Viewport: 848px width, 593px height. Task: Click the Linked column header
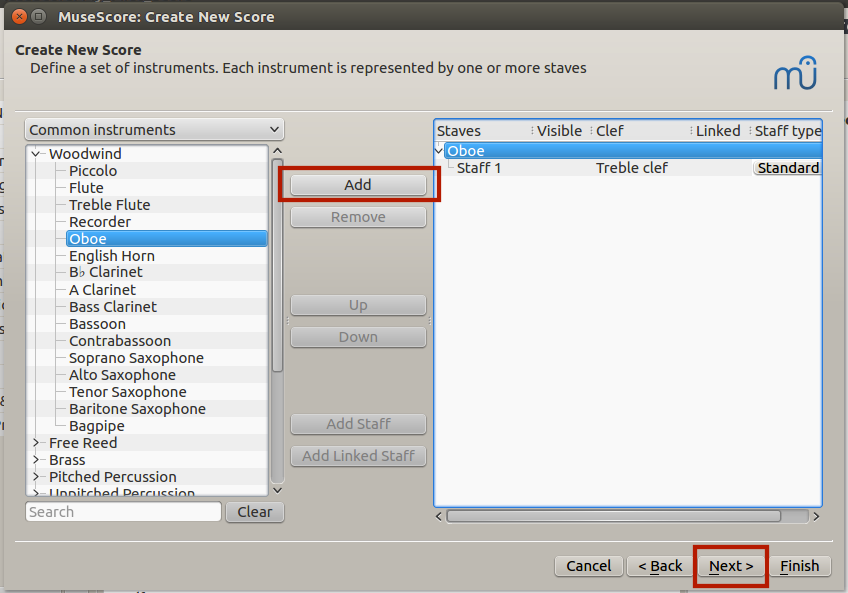pos(718,131)
